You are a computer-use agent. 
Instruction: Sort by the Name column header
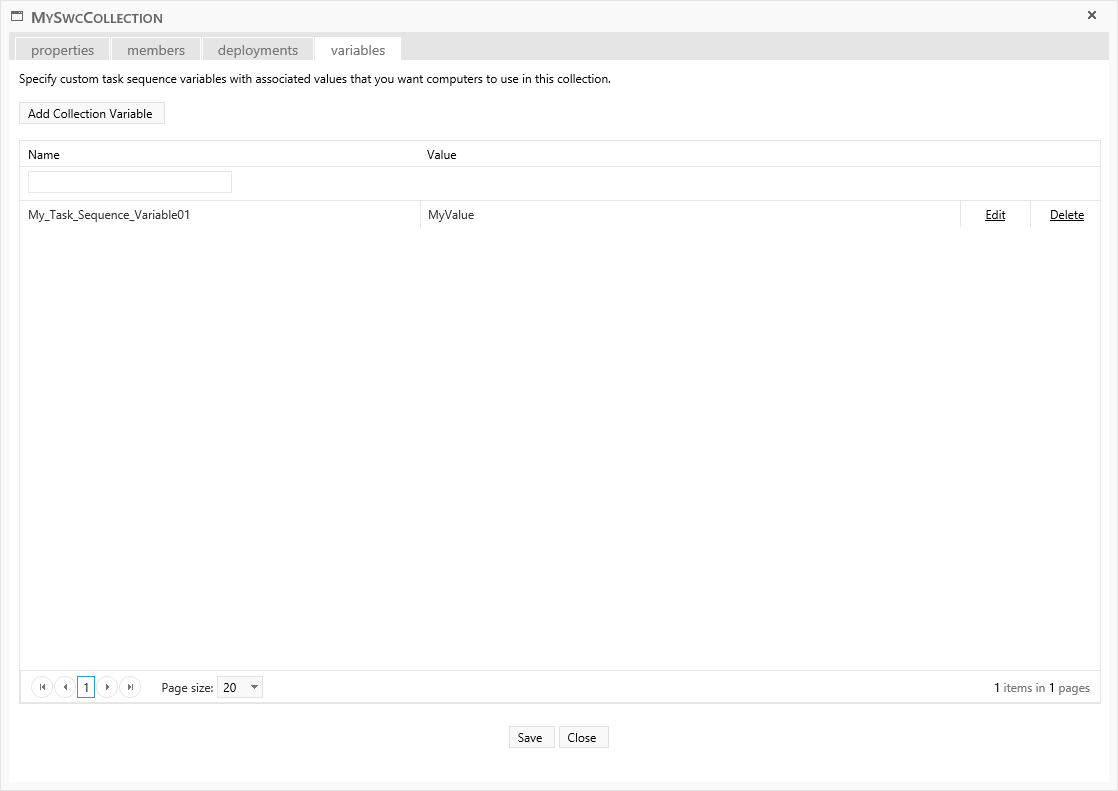point(44,155)
